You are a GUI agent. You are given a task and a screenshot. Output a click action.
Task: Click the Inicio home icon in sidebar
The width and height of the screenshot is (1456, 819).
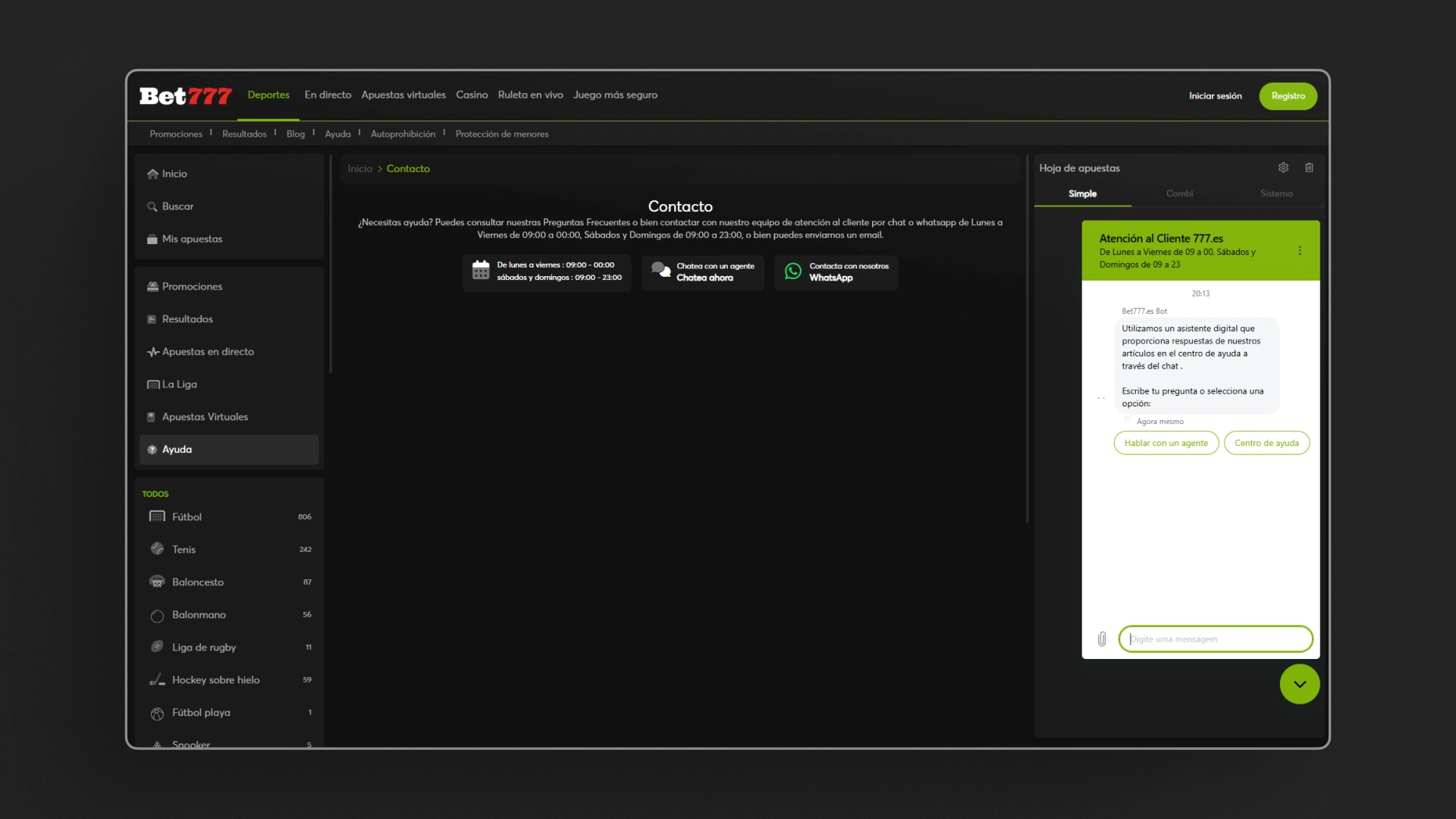[x=152, y=174]
